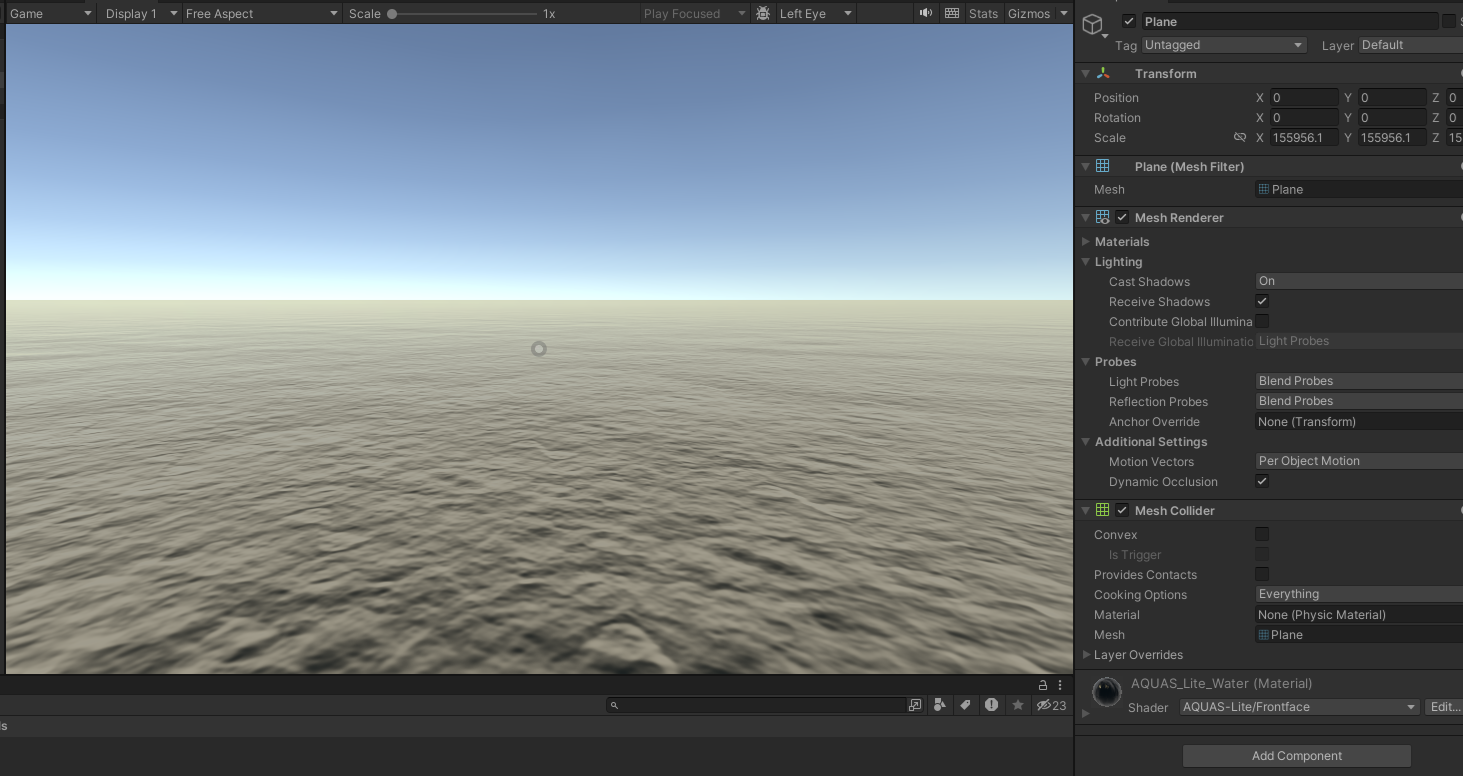Screen dimensions: 1463x776
Task: Open the Untagged tag dropdown
Action: pos(1224,45)
